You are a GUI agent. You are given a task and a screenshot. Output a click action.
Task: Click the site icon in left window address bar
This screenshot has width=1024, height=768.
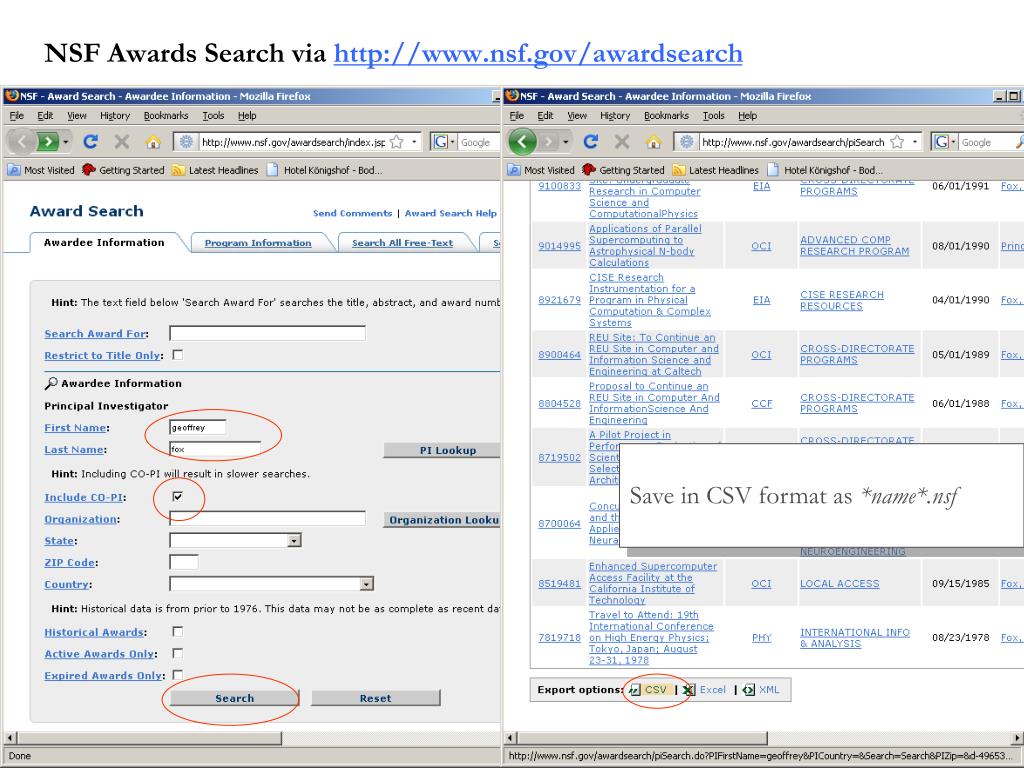point(187,142)
